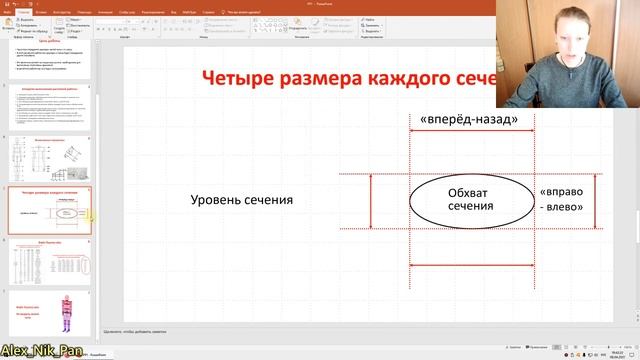Image resolution: width=640 pixels, height=360 pixels.
Task: Click the slide title 'Четыре размера каждого'
Action: (x=349, y=78)
